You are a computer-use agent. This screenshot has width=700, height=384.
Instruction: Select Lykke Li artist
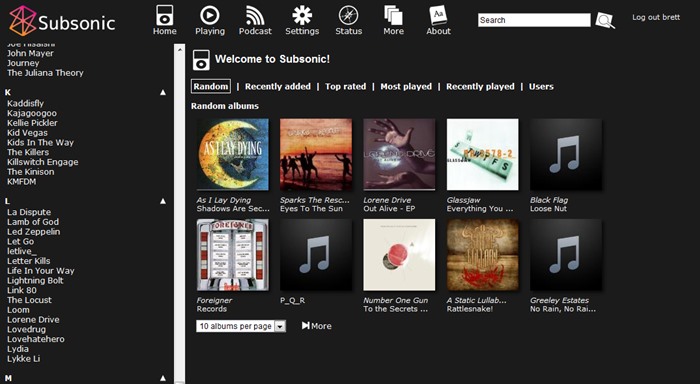coord(24,359)
